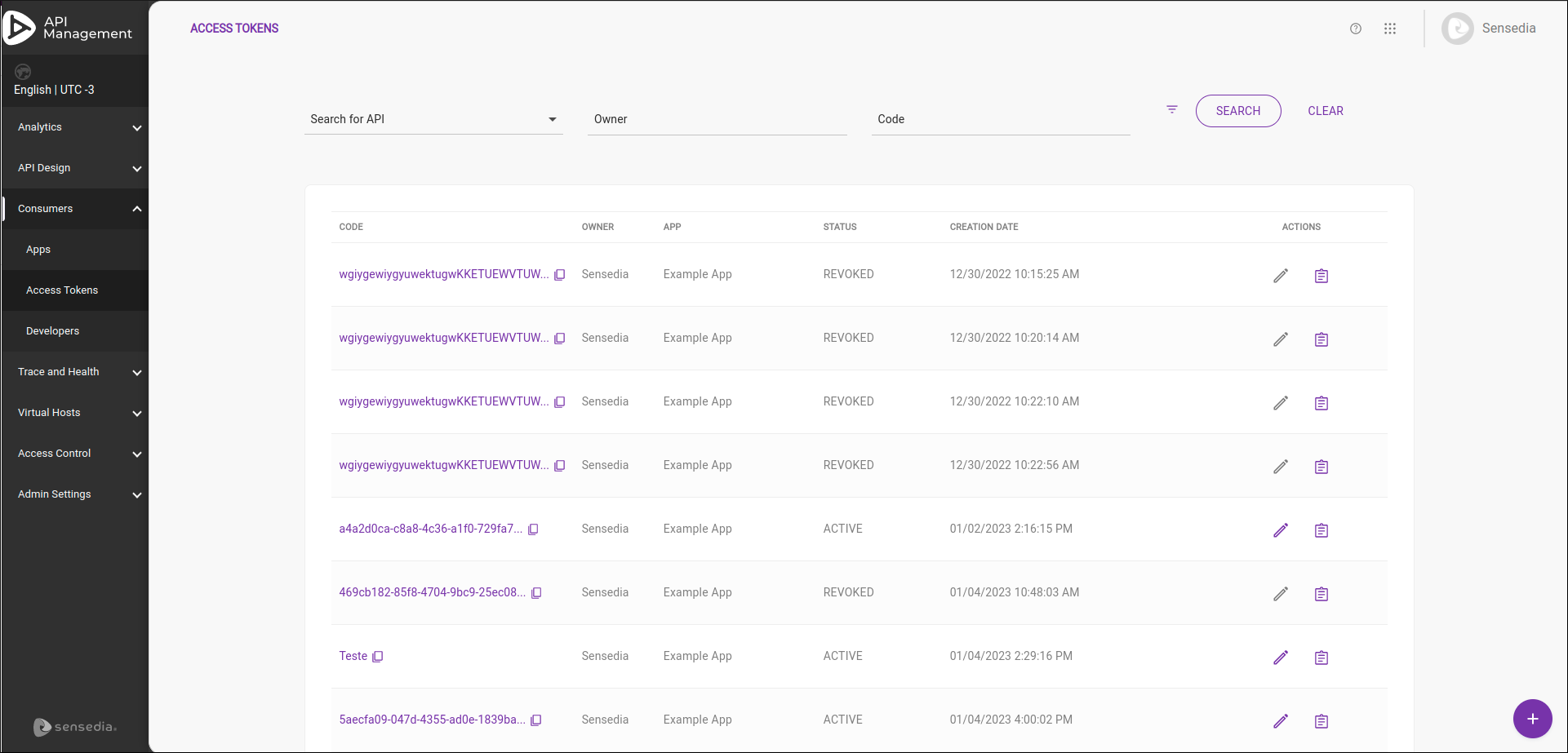Open the edit pencil for the Teste token

click(1281, 657)
